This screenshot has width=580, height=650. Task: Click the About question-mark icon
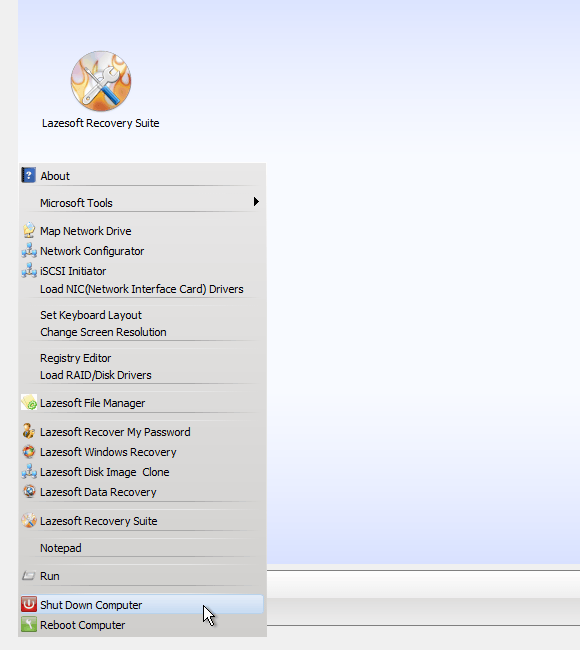point(29,175)
